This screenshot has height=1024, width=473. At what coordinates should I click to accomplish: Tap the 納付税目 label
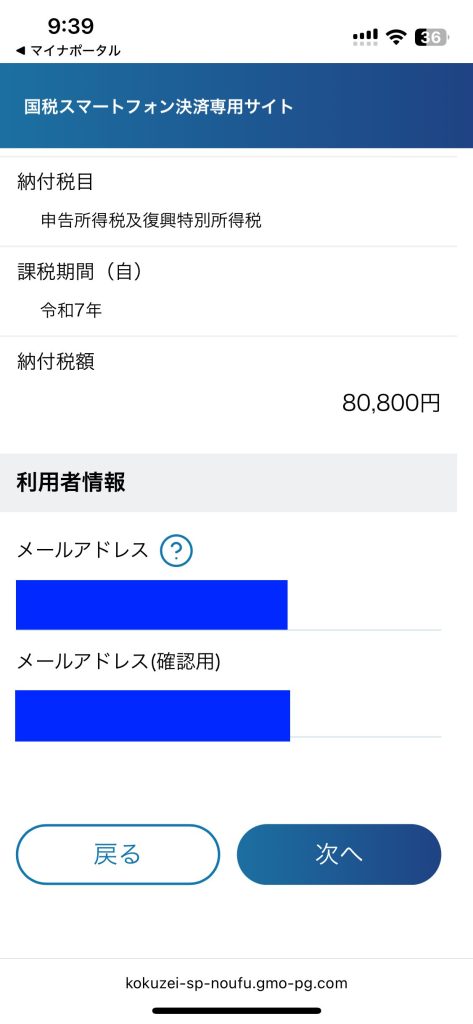point(56,182)
